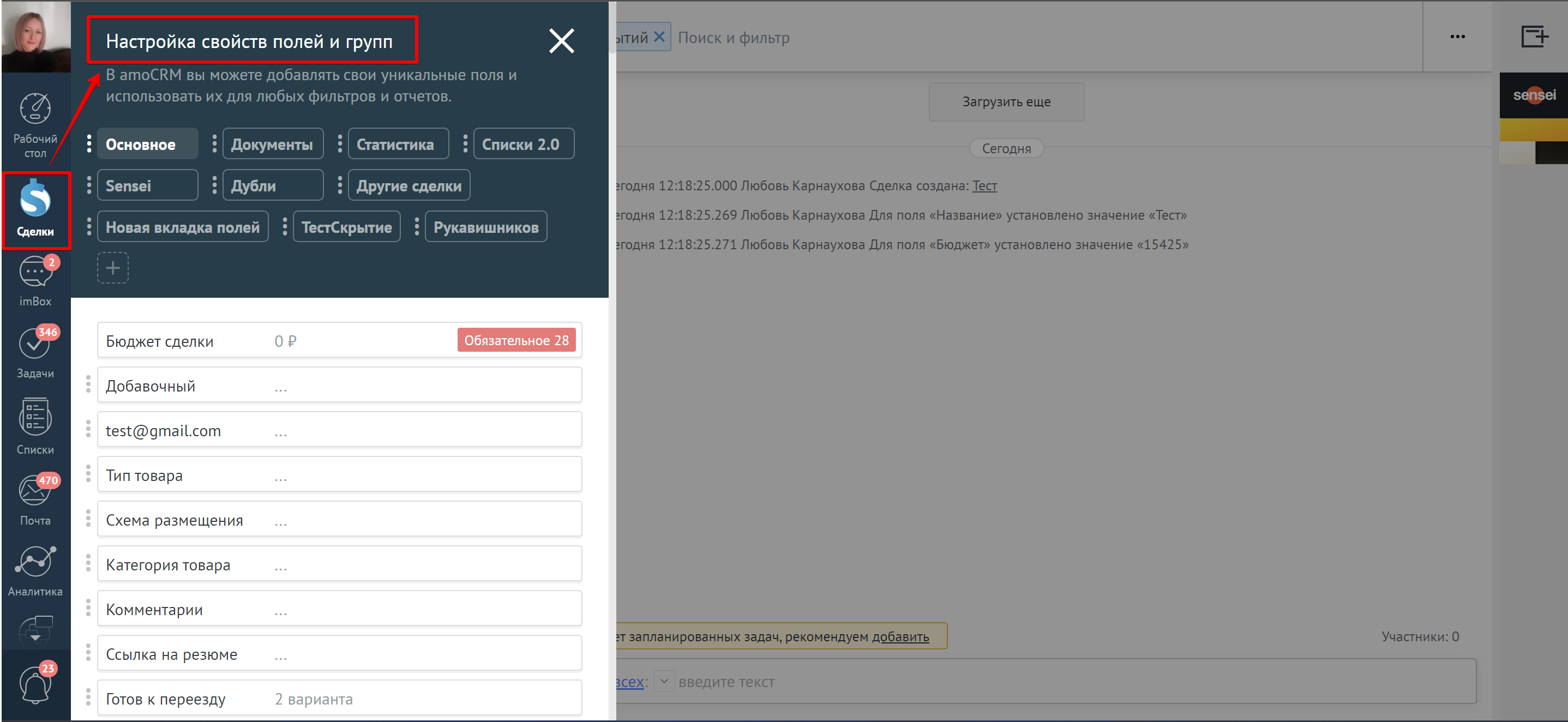Switch to the Дубли tab
The width and height of the screenshot is (1568, 722).
273,185
